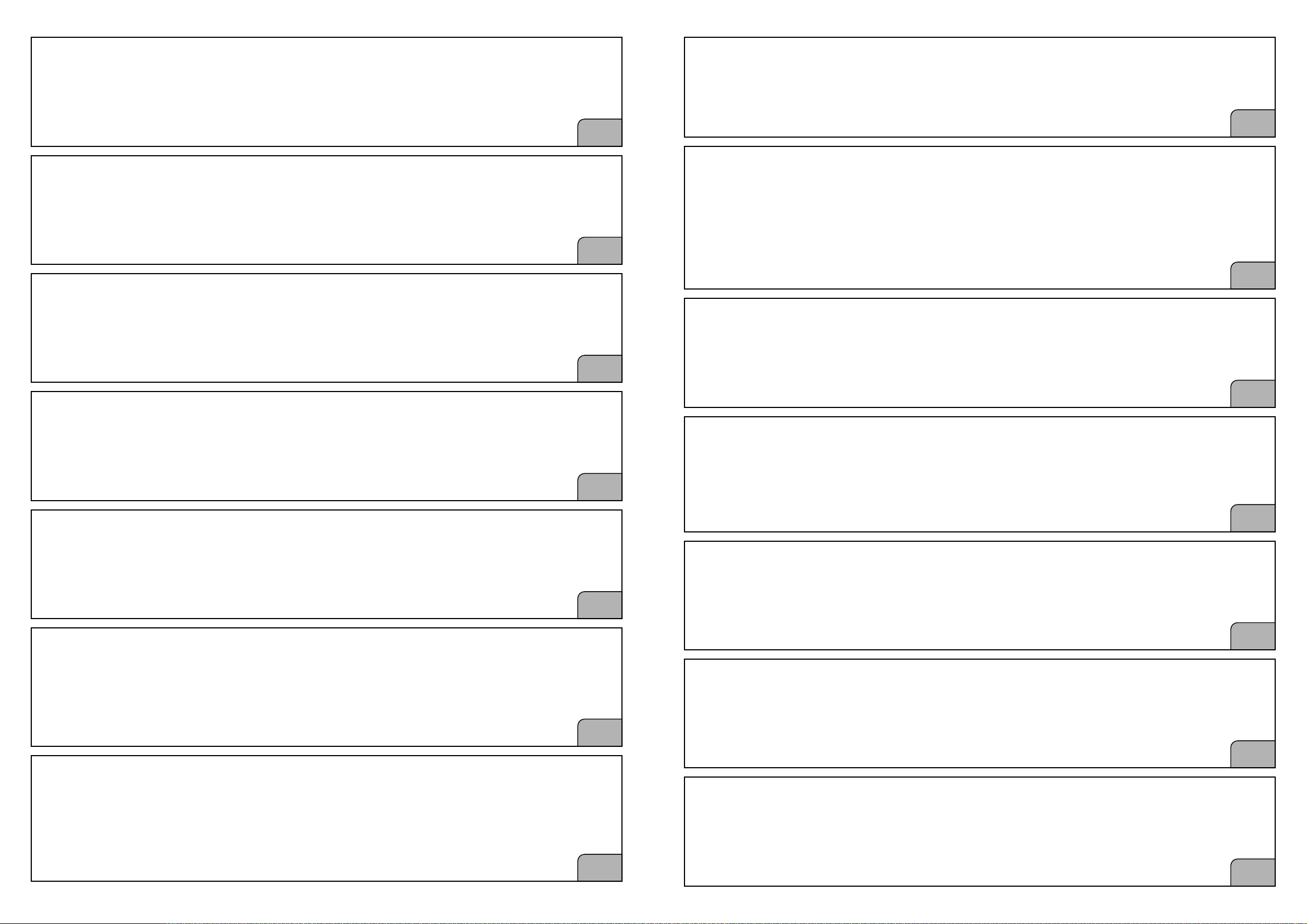
Task: Select the tall second box in the right column
Action: tap(979, 218)
